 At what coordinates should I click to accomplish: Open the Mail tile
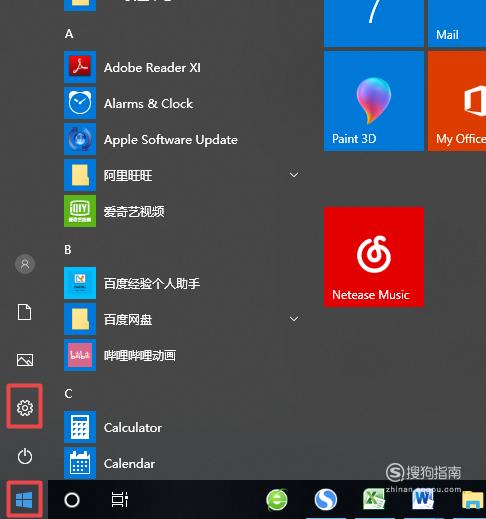pyautogui.click(x=457, y=23)
